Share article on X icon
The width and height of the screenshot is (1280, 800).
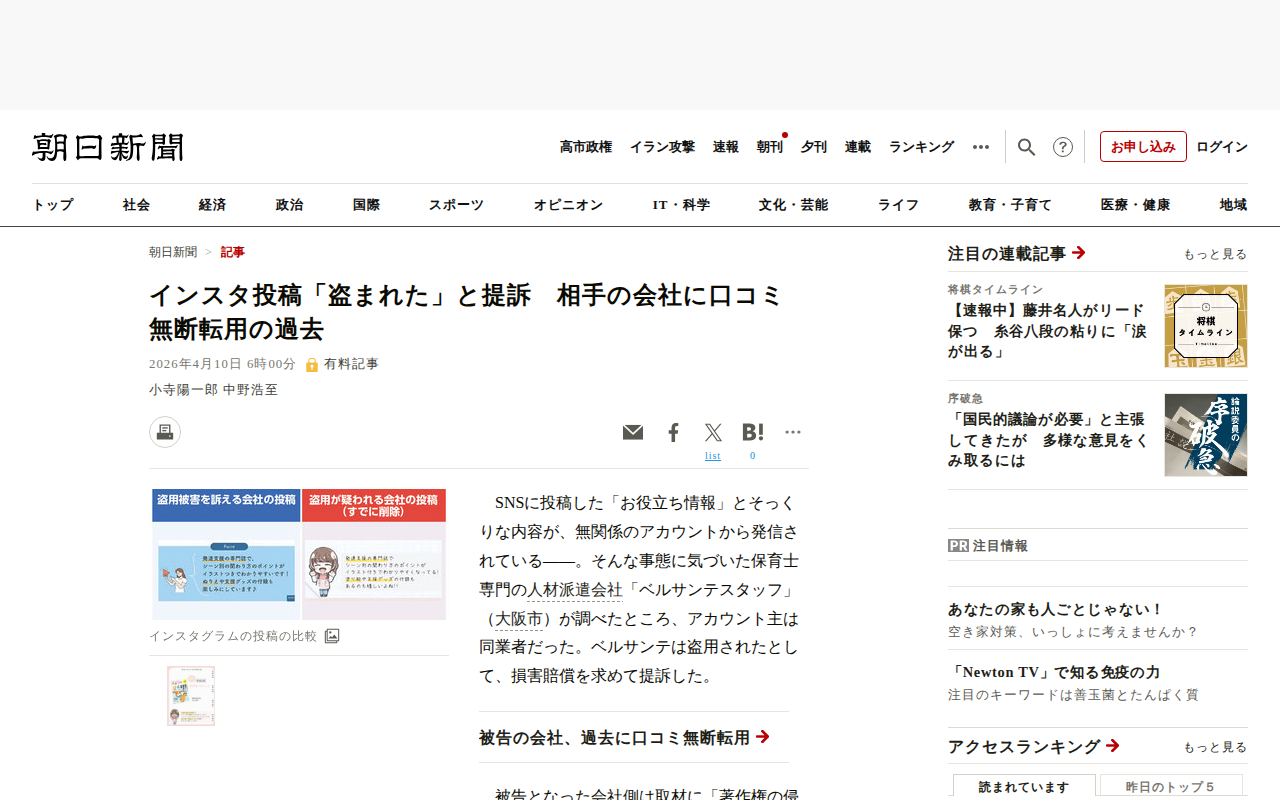pyautogui.click(x=713, y=432)
